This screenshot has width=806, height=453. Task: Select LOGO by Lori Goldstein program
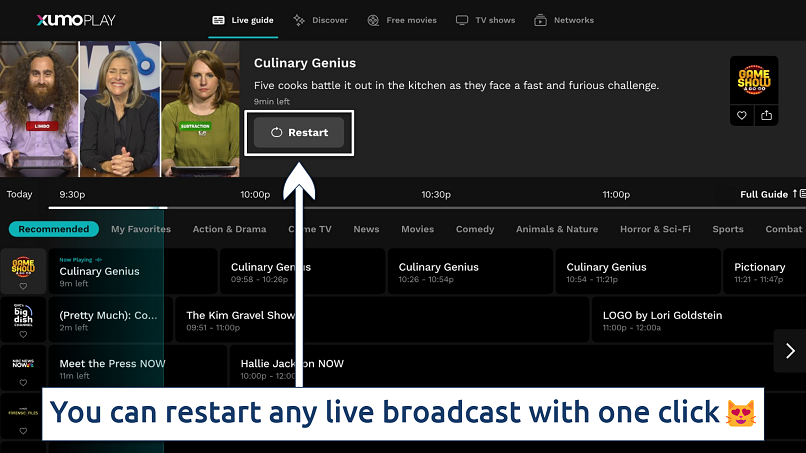tap(699, 319)
